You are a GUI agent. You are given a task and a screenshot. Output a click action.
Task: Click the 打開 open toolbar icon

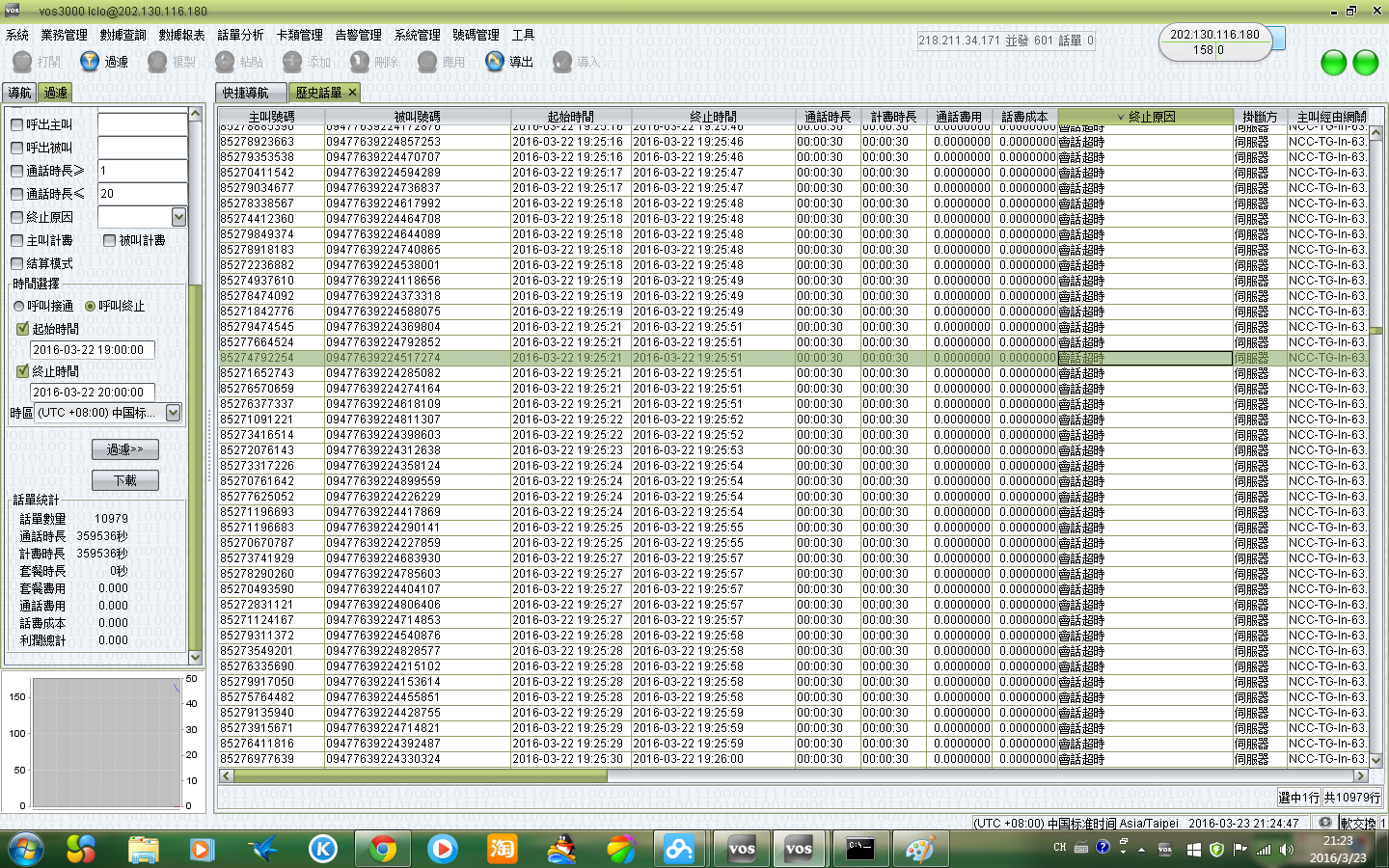point(22,62)
